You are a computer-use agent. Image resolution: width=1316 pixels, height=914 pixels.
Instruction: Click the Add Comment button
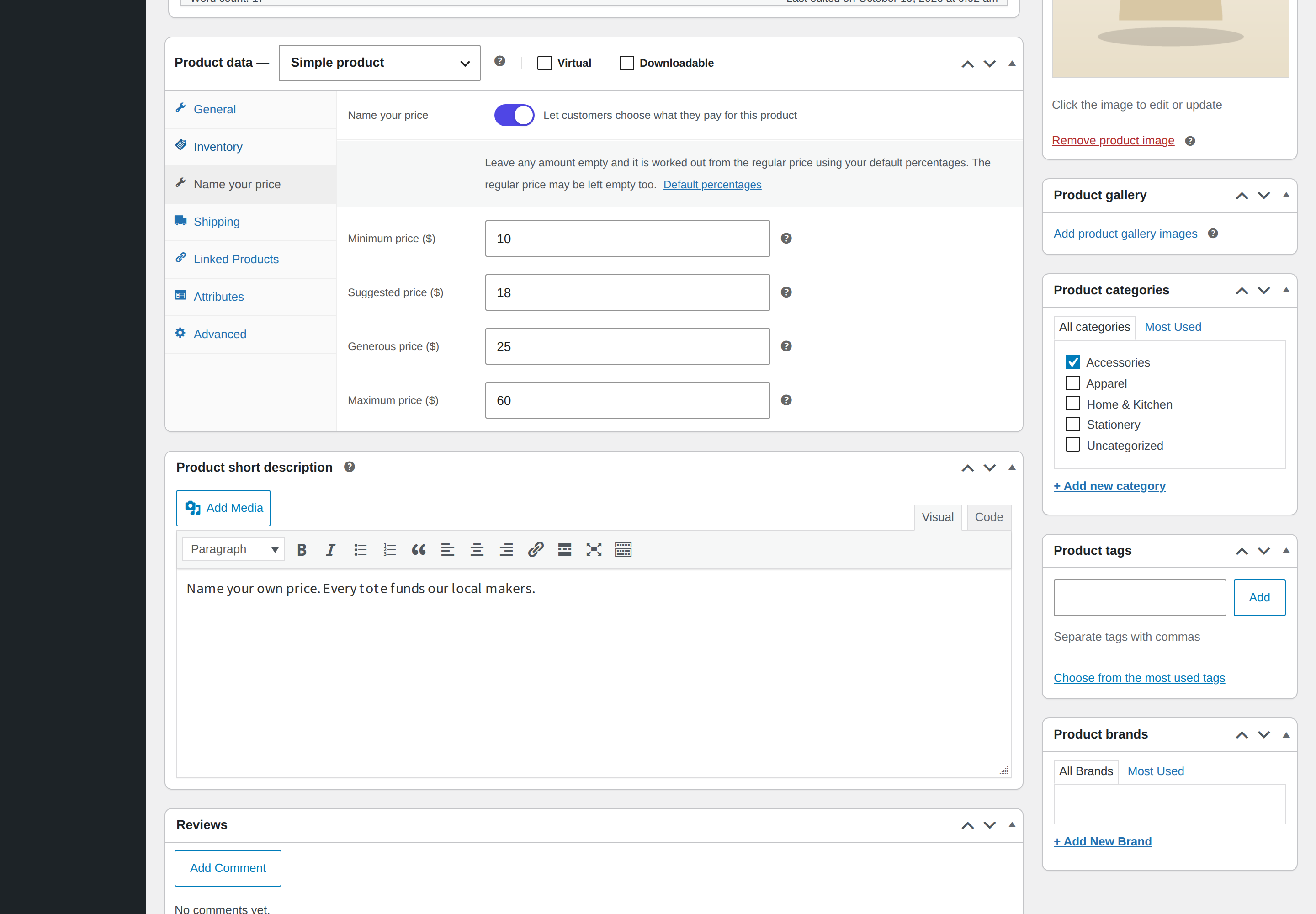click(228, 868)
